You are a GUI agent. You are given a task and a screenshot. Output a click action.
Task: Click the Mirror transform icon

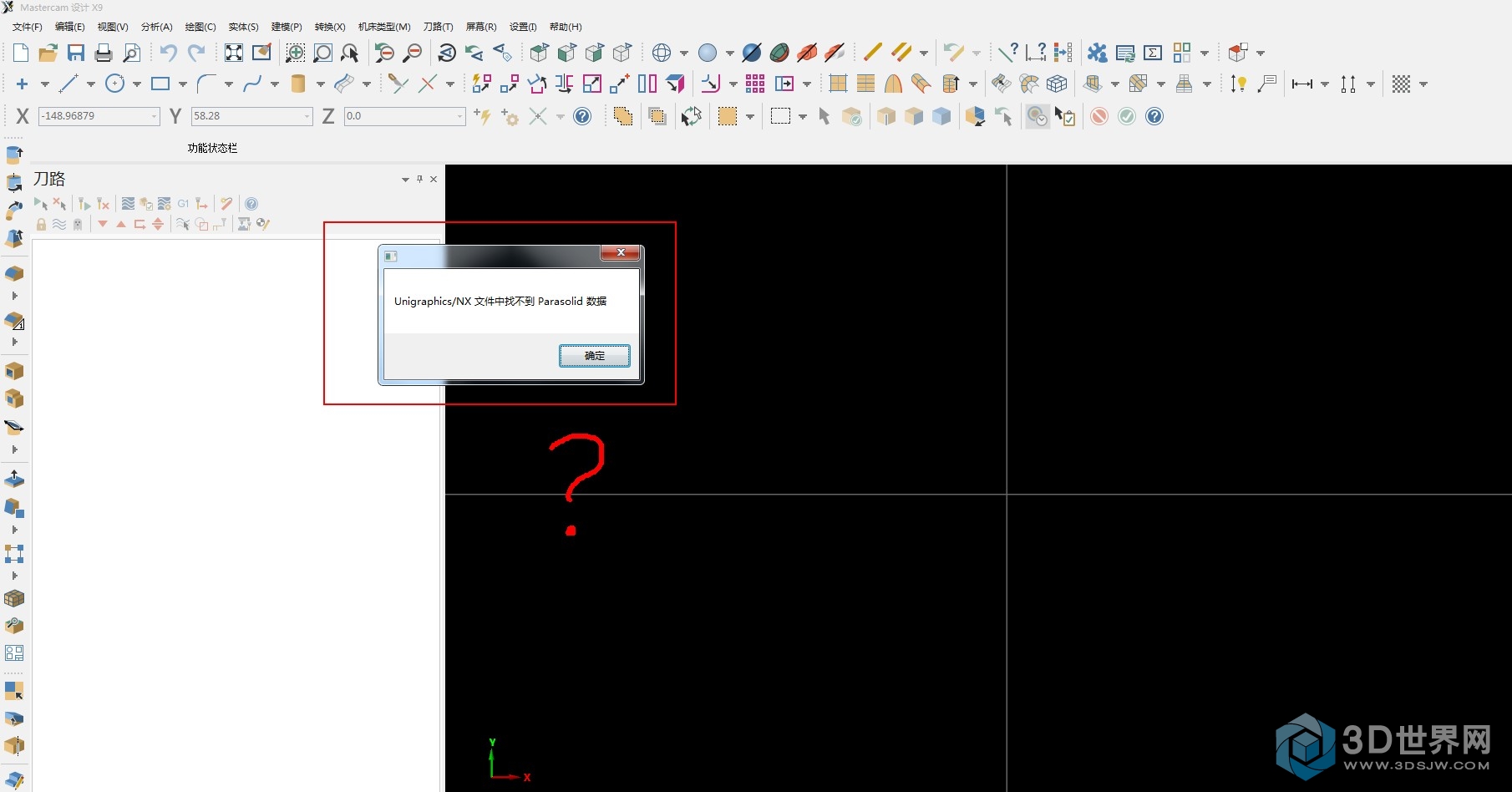click(x=565, y=84)
